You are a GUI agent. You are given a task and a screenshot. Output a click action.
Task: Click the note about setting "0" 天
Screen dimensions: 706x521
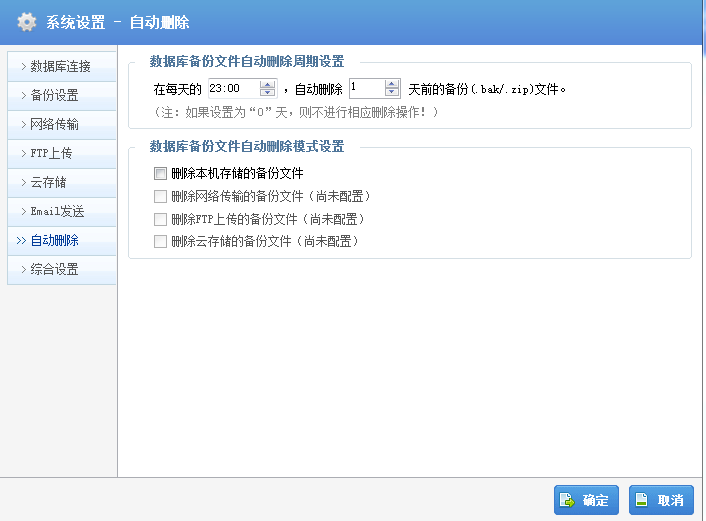pos(295,112)
